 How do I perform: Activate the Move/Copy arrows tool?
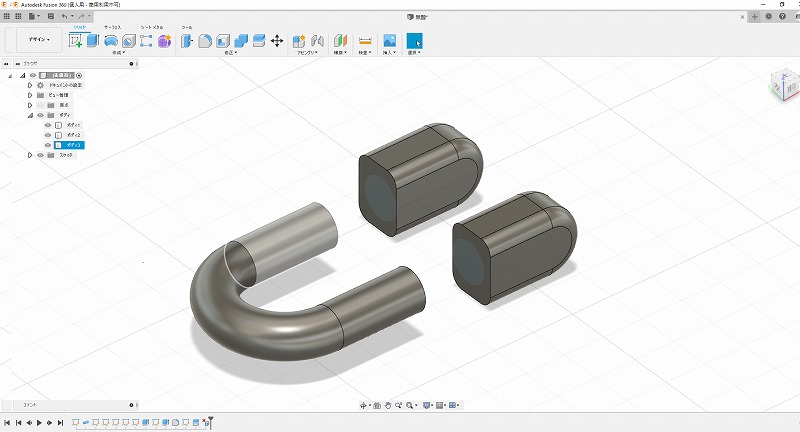pos(277,41)
